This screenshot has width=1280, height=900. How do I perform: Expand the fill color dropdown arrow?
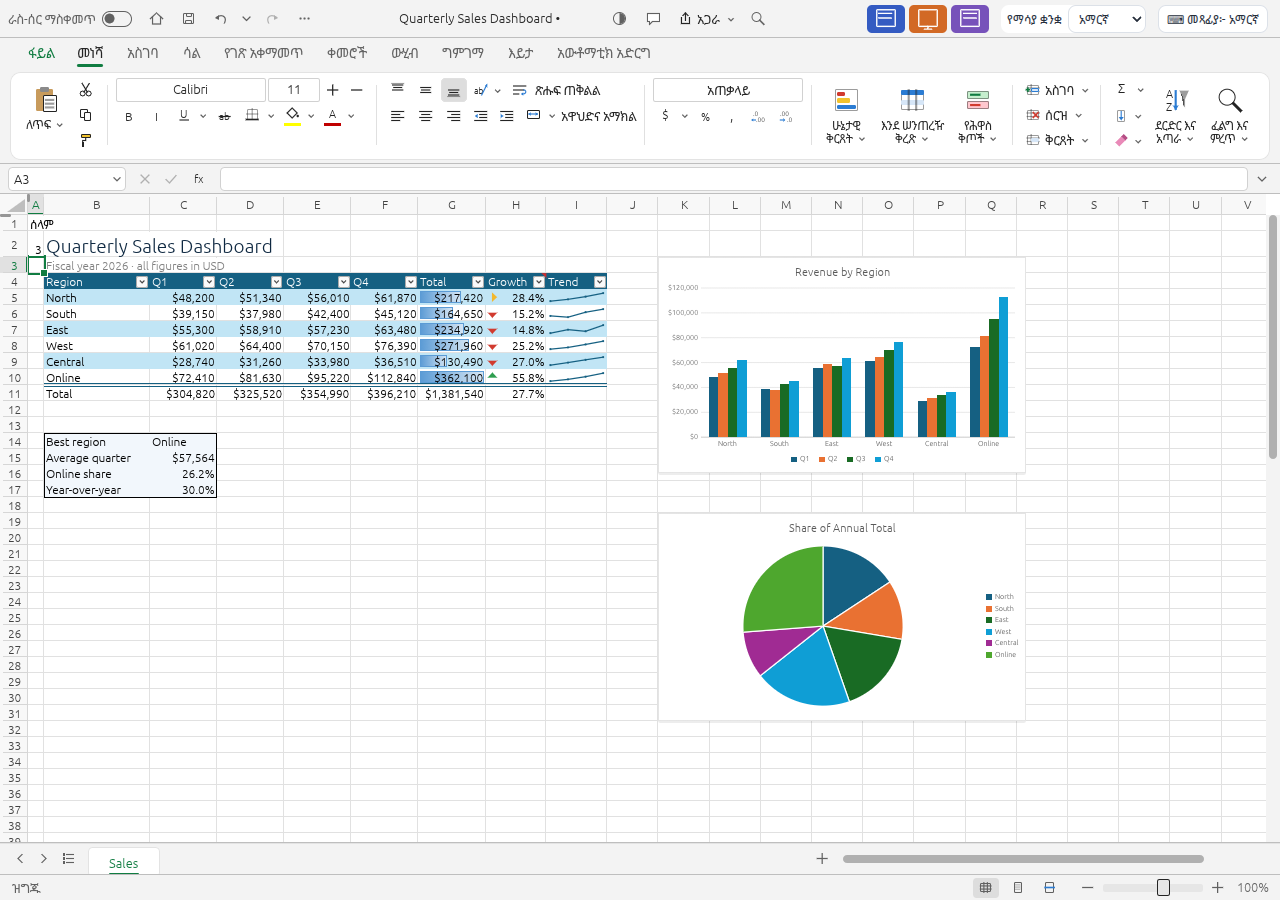pyautogui.click(x=311, y=116)
